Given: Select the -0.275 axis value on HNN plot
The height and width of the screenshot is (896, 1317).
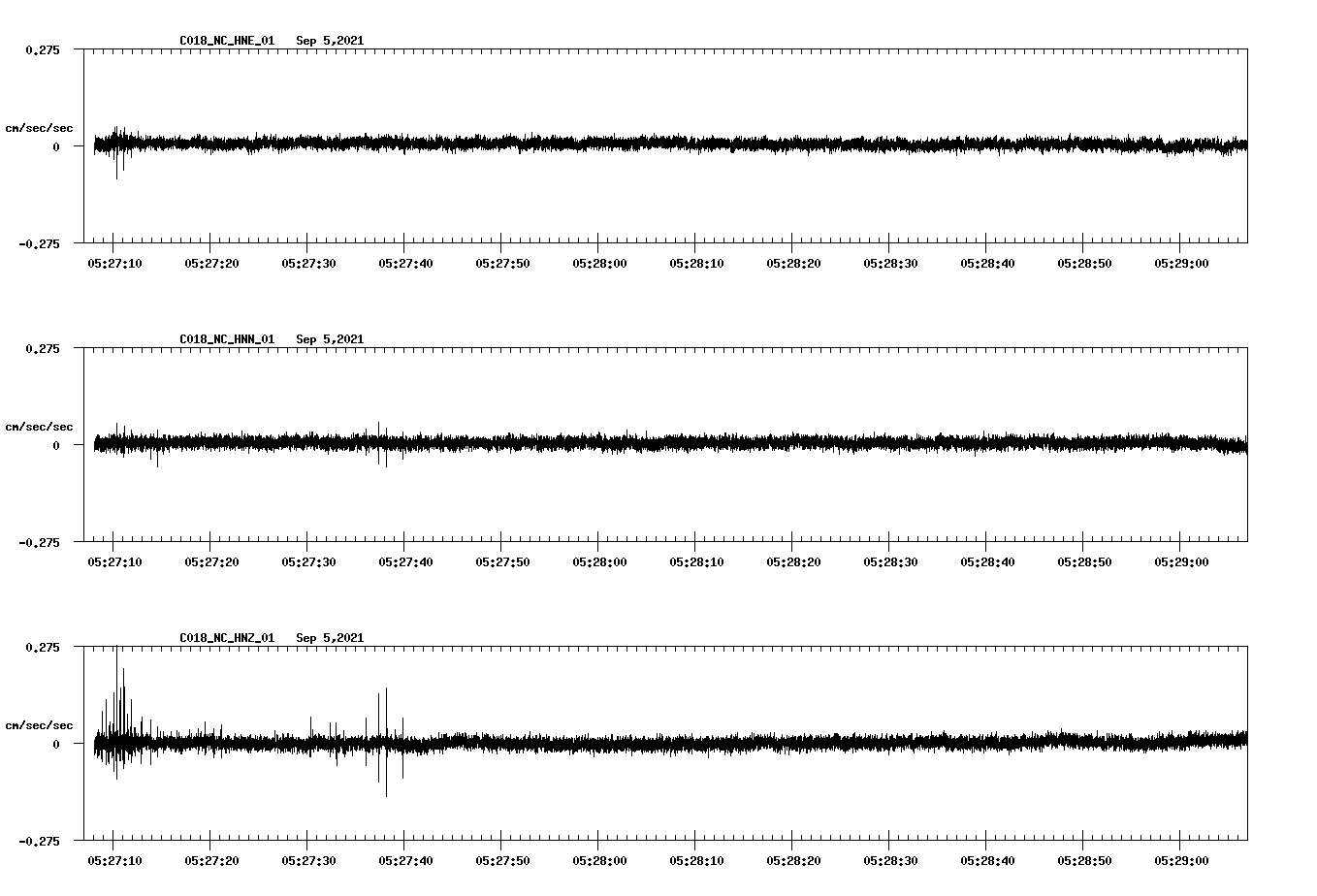Looking at the screenshot, I should 39,542.
